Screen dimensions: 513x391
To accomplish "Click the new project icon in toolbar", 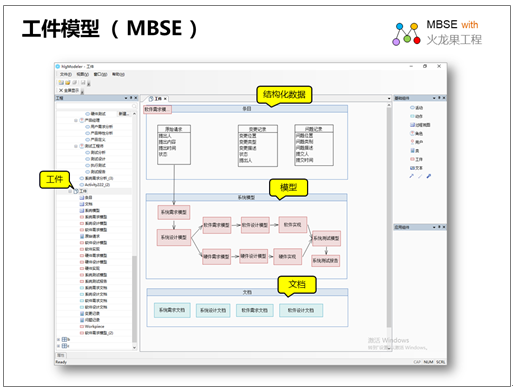I will click(x=61, y=82).
